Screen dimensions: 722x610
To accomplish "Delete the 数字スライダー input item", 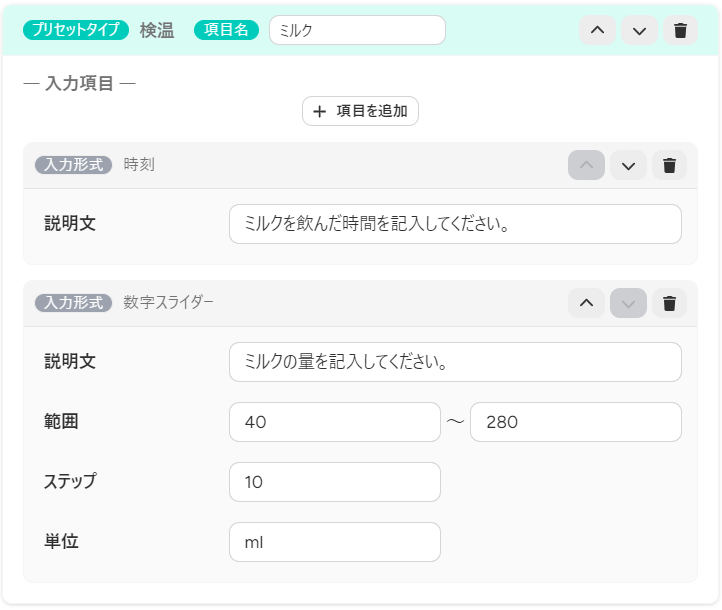I will click(670, 303).
